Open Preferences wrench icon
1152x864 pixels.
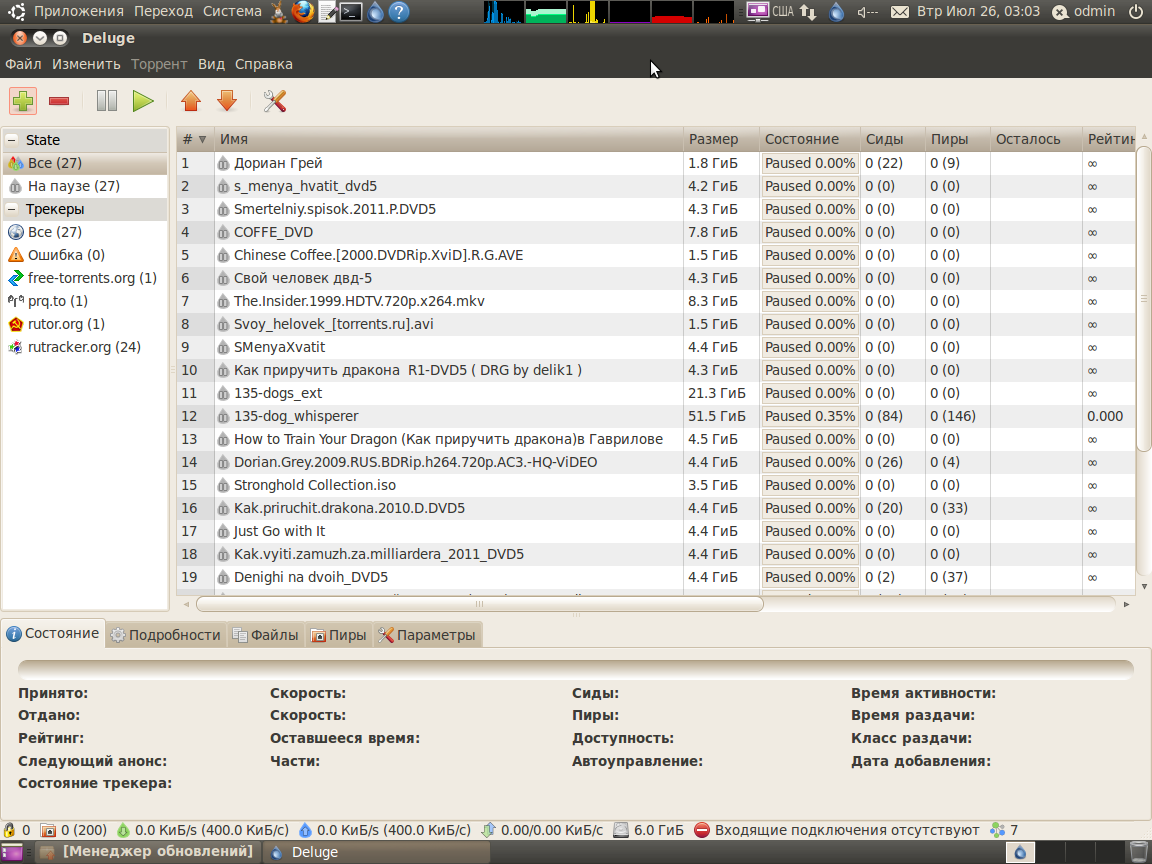tap(275, 101)
